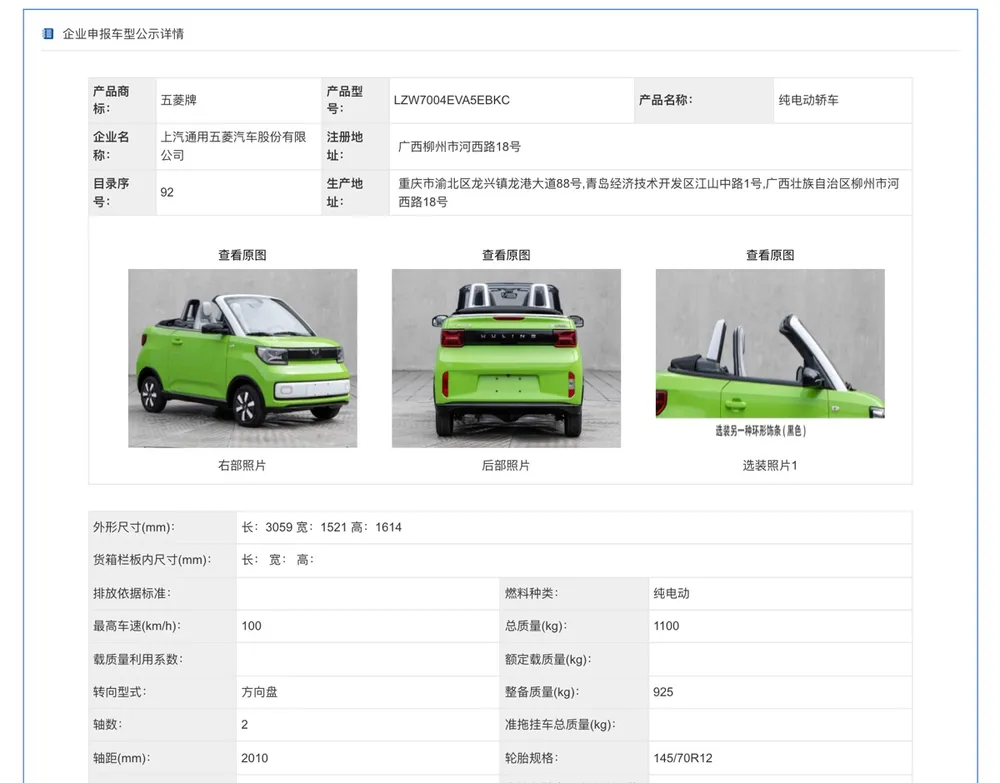Click the 外形尺寸(mm) label
The width and height of the screenshot is (1000, 783).
(x=134, y=527)
